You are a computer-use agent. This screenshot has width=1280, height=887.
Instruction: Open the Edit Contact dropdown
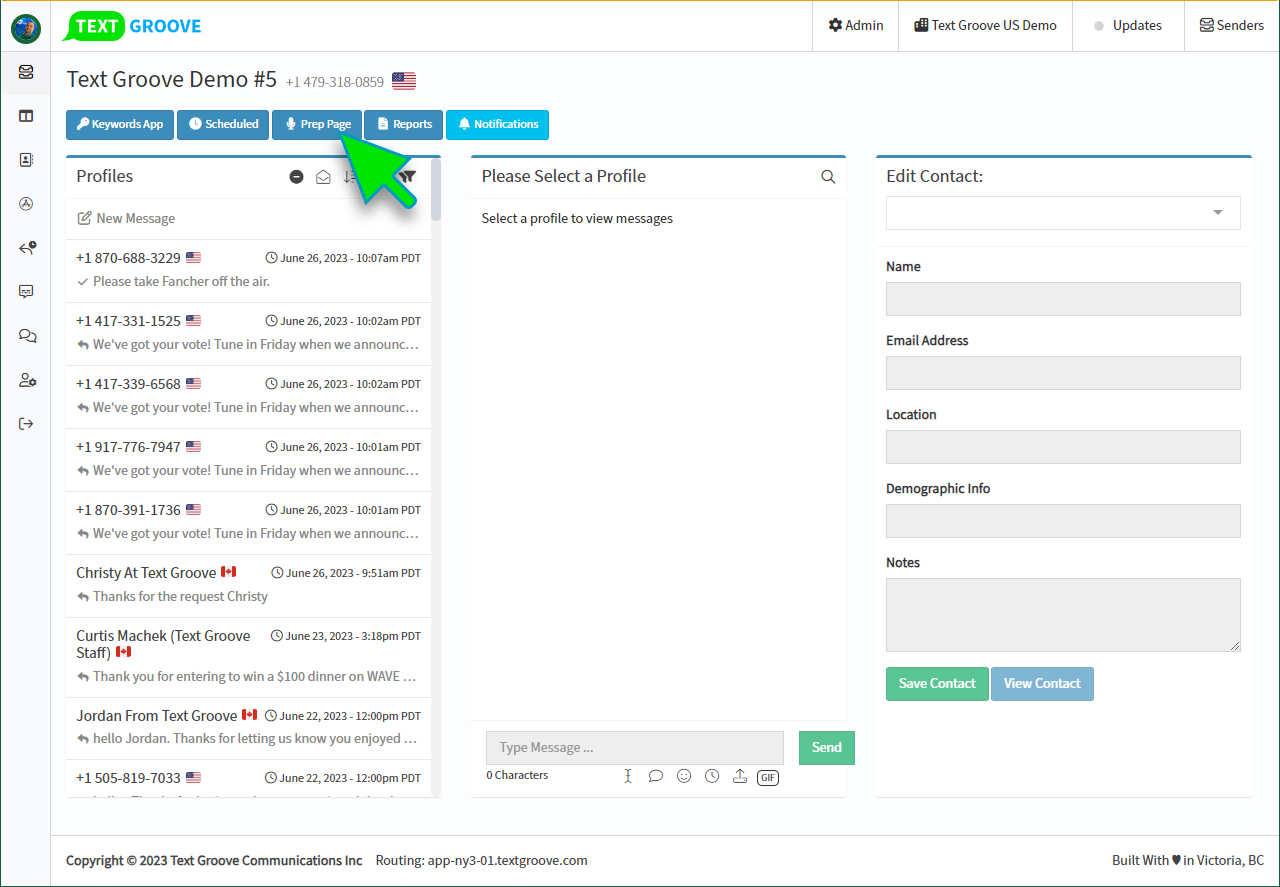1063,213
